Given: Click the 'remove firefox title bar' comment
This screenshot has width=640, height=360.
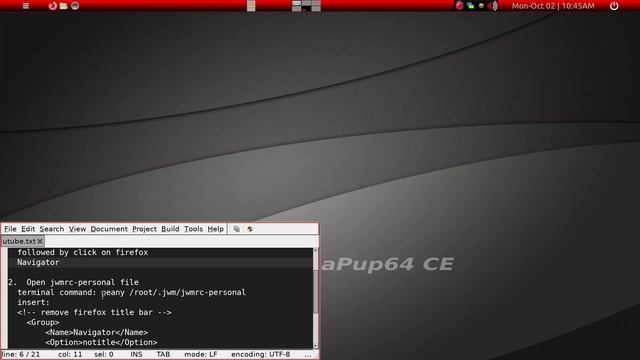Looking at the screenshot, I should [94, 312].
